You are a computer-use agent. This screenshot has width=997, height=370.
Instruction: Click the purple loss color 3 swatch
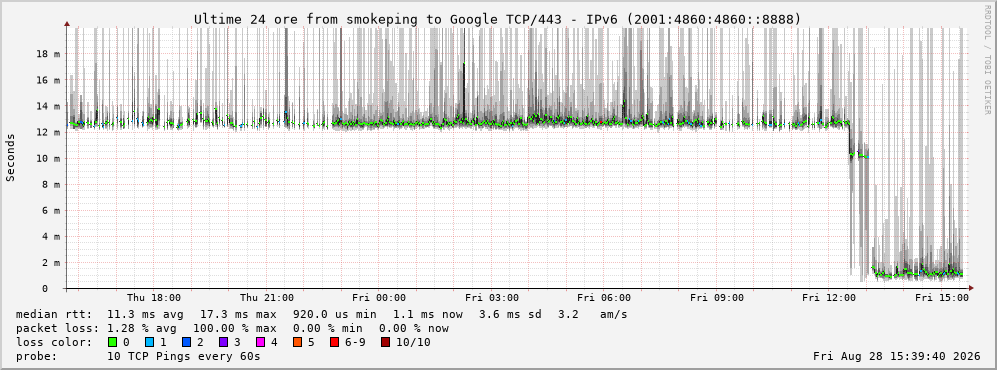tap(224, 343)
